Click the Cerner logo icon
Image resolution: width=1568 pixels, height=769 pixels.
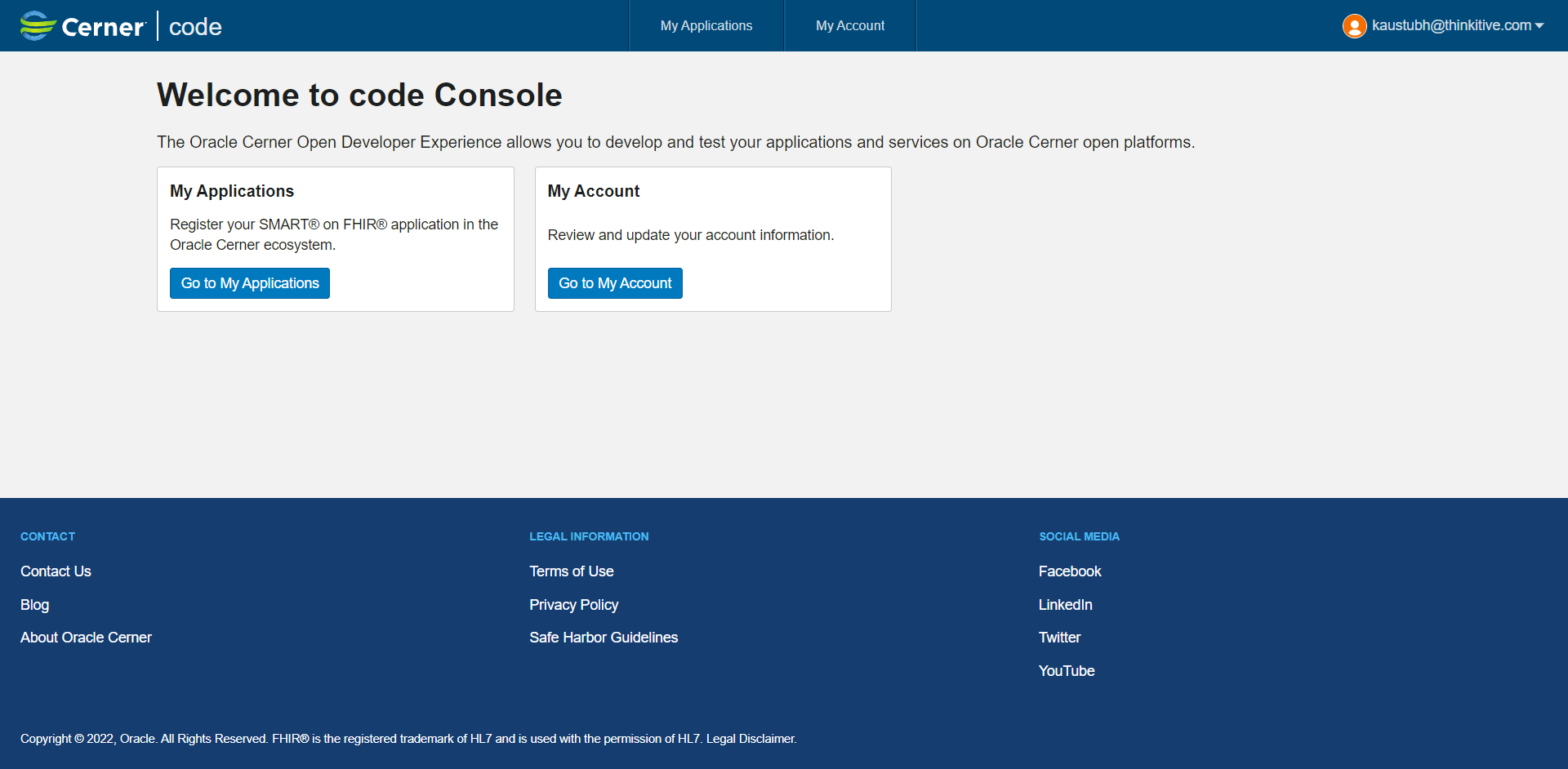click(x=38, y=25)
